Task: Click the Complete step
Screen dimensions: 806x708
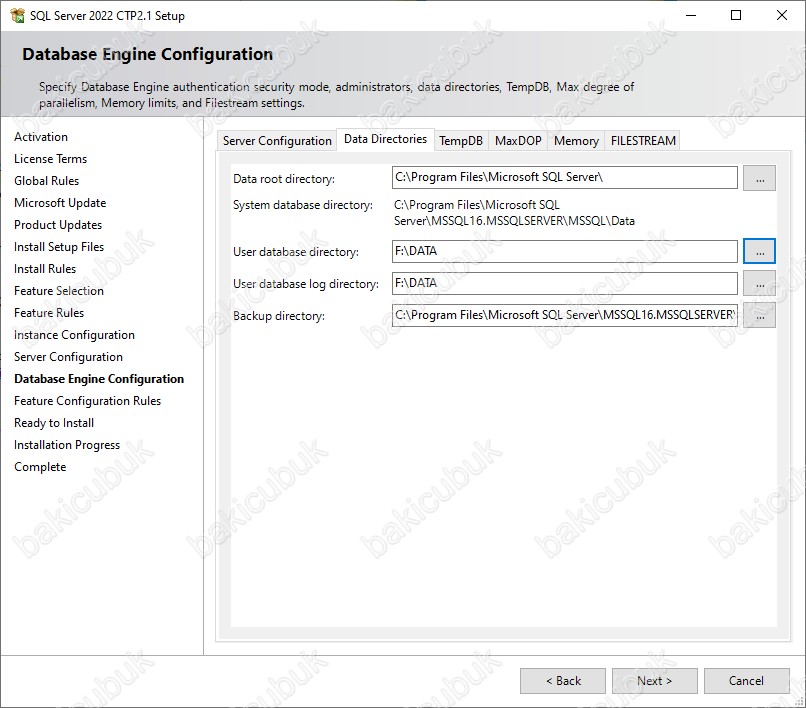Action: [x=40, y=467]
